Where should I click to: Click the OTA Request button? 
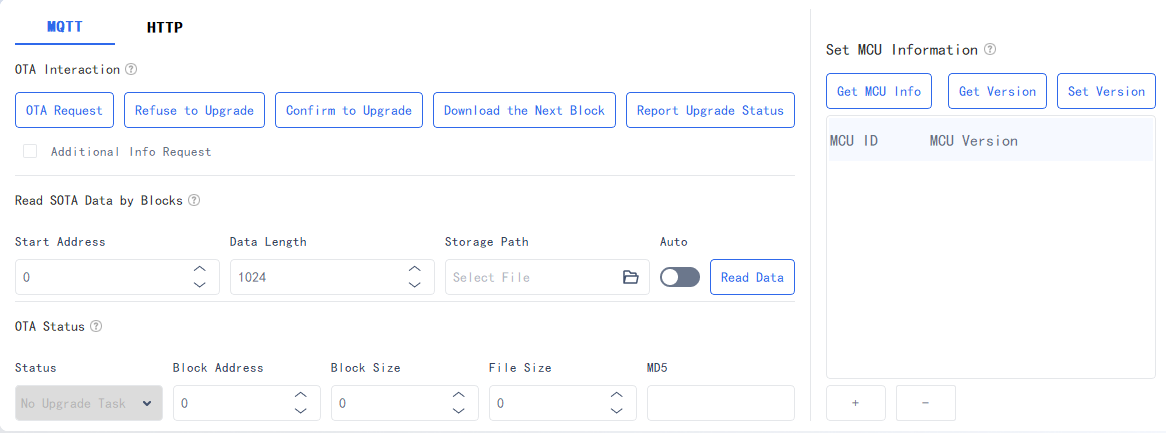point(64,110)
